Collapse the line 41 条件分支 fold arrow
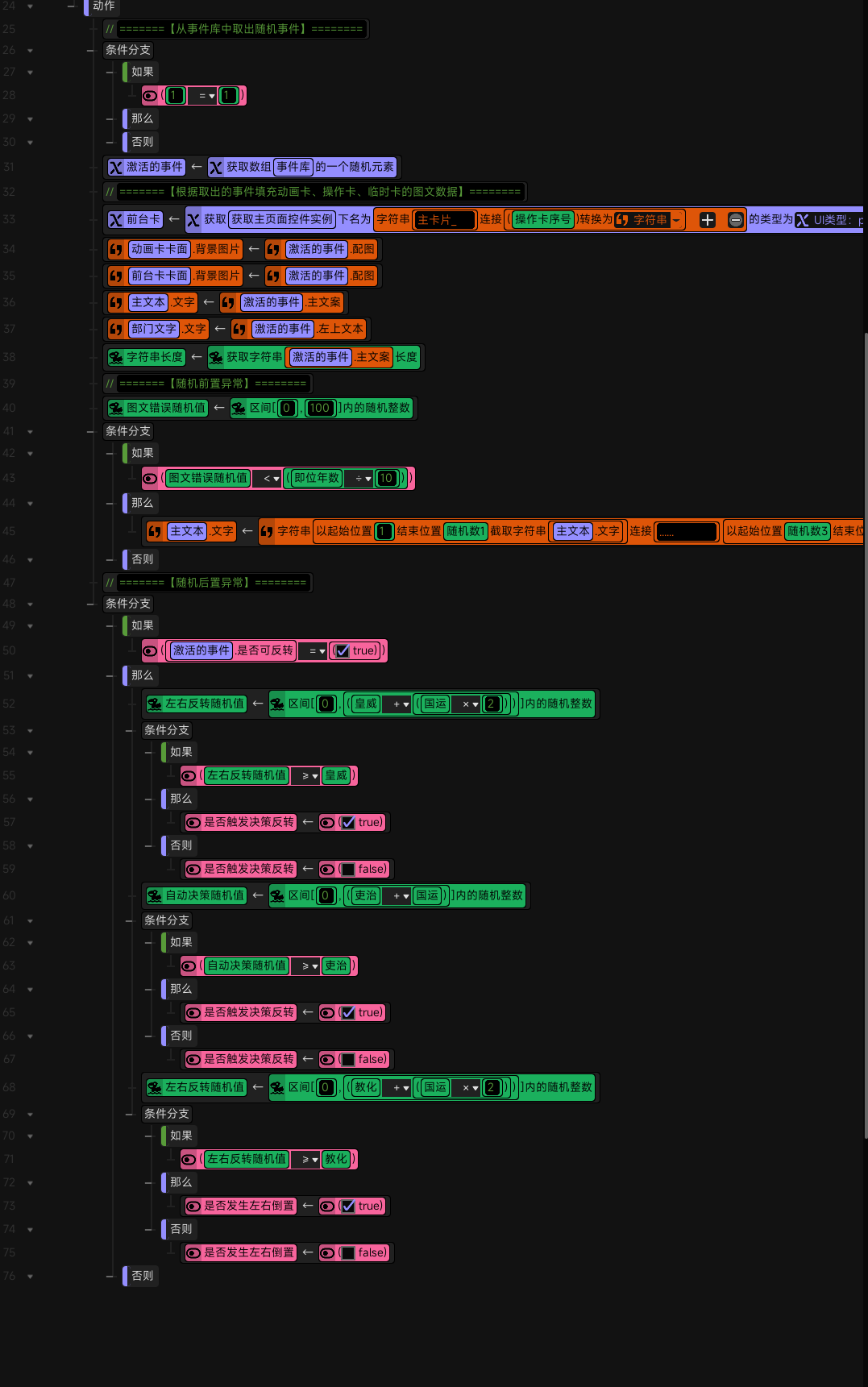 click(x=31, y=432)
